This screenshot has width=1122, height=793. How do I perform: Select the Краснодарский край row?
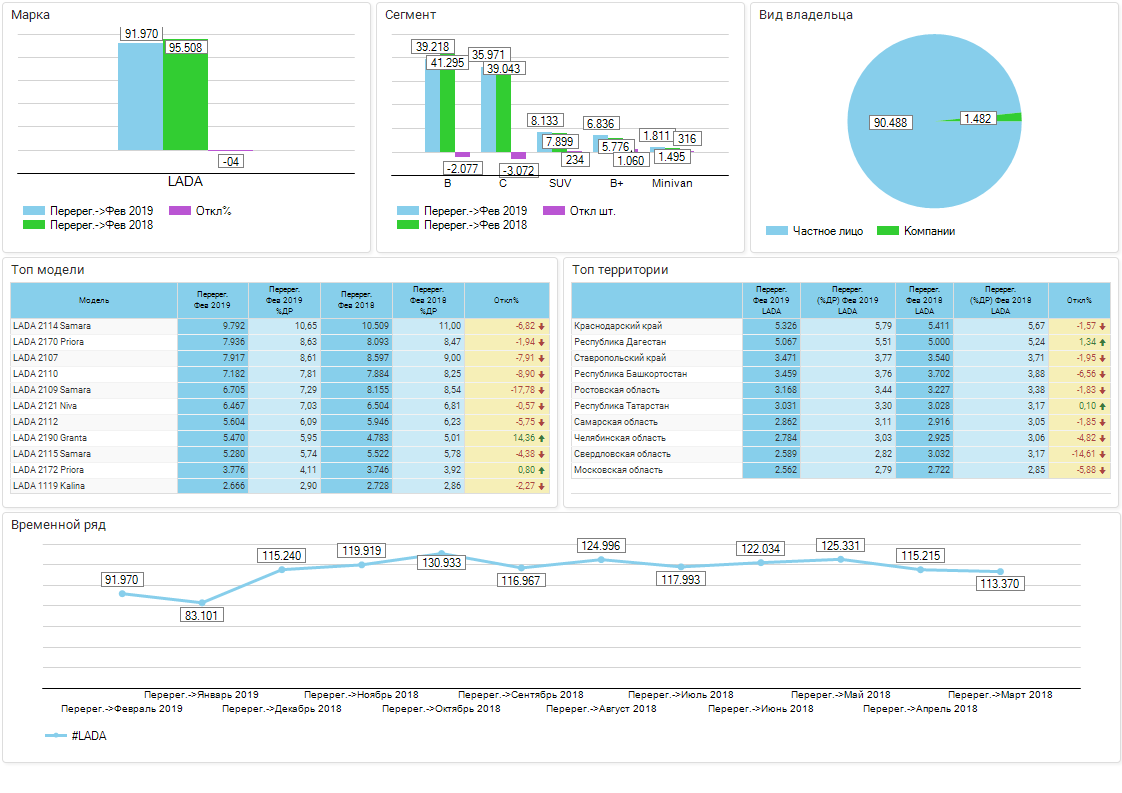pos(618,326)
